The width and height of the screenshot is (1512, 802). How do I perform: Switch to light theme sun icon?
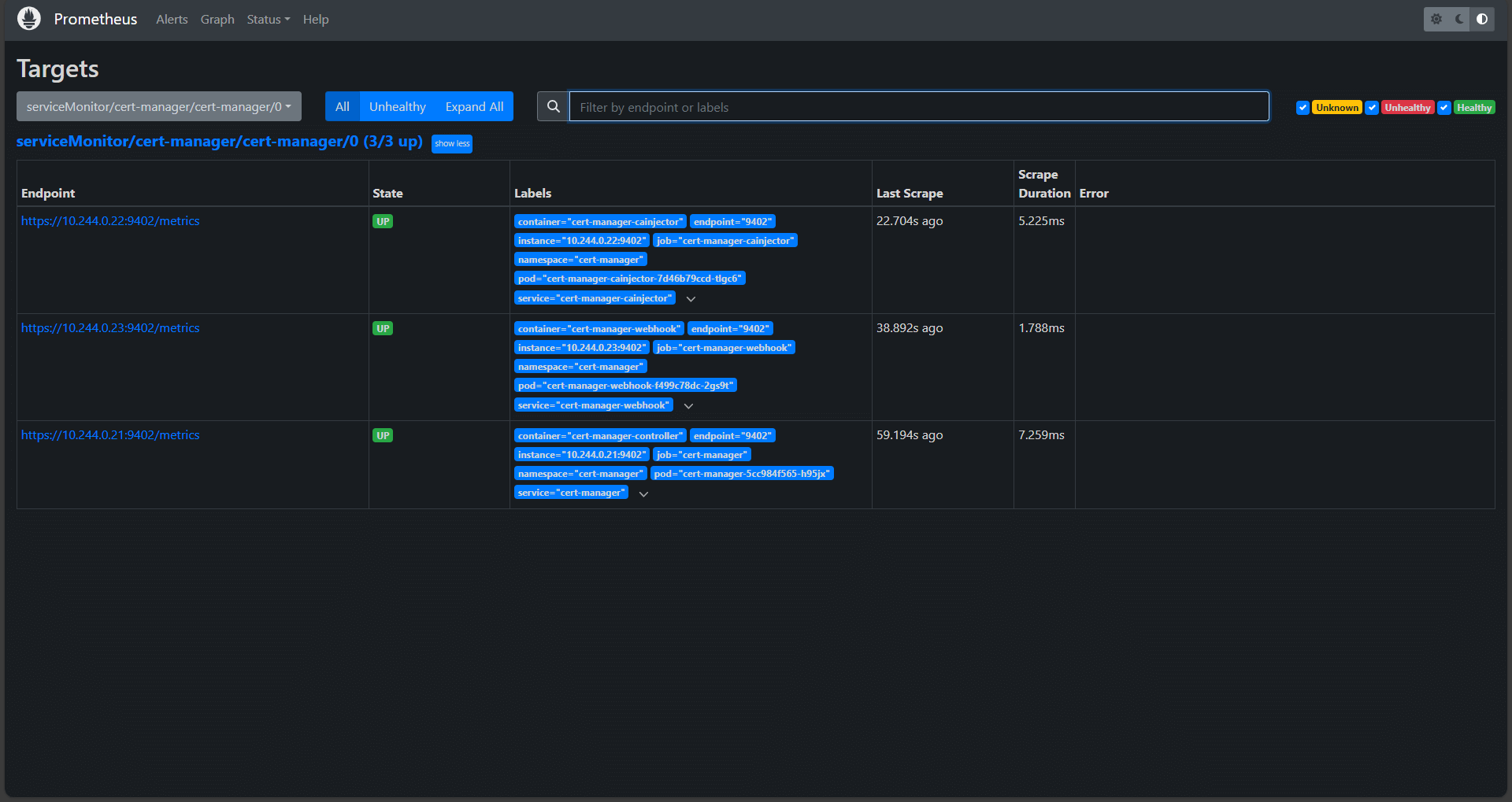coord(1436,19)
